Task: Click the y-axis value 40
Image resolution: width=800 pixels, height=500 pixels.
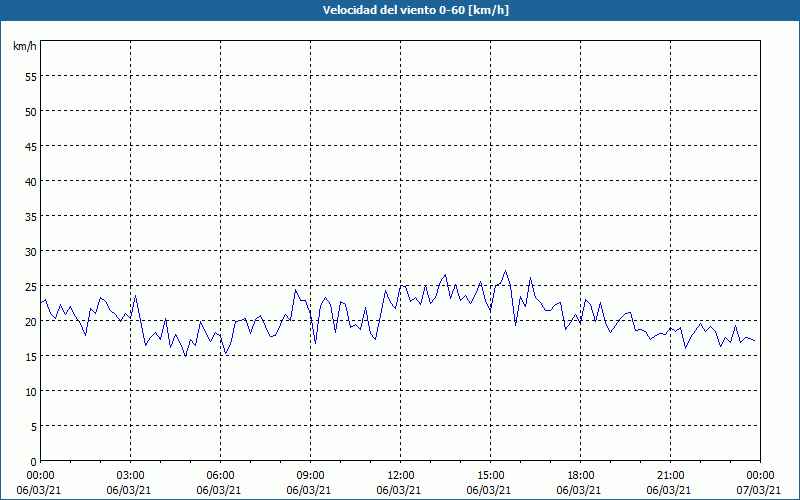Action: 31,182
